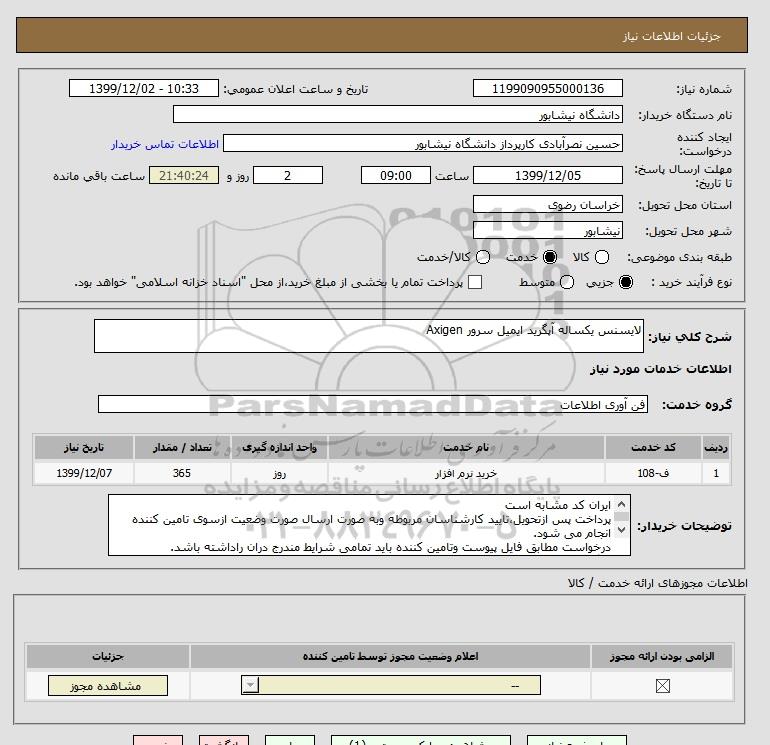The image size is (770, 745).
Task: Click الزامی بودن ارائه مجوز column header
Action: pyautogui.click(x=662, y=656)
